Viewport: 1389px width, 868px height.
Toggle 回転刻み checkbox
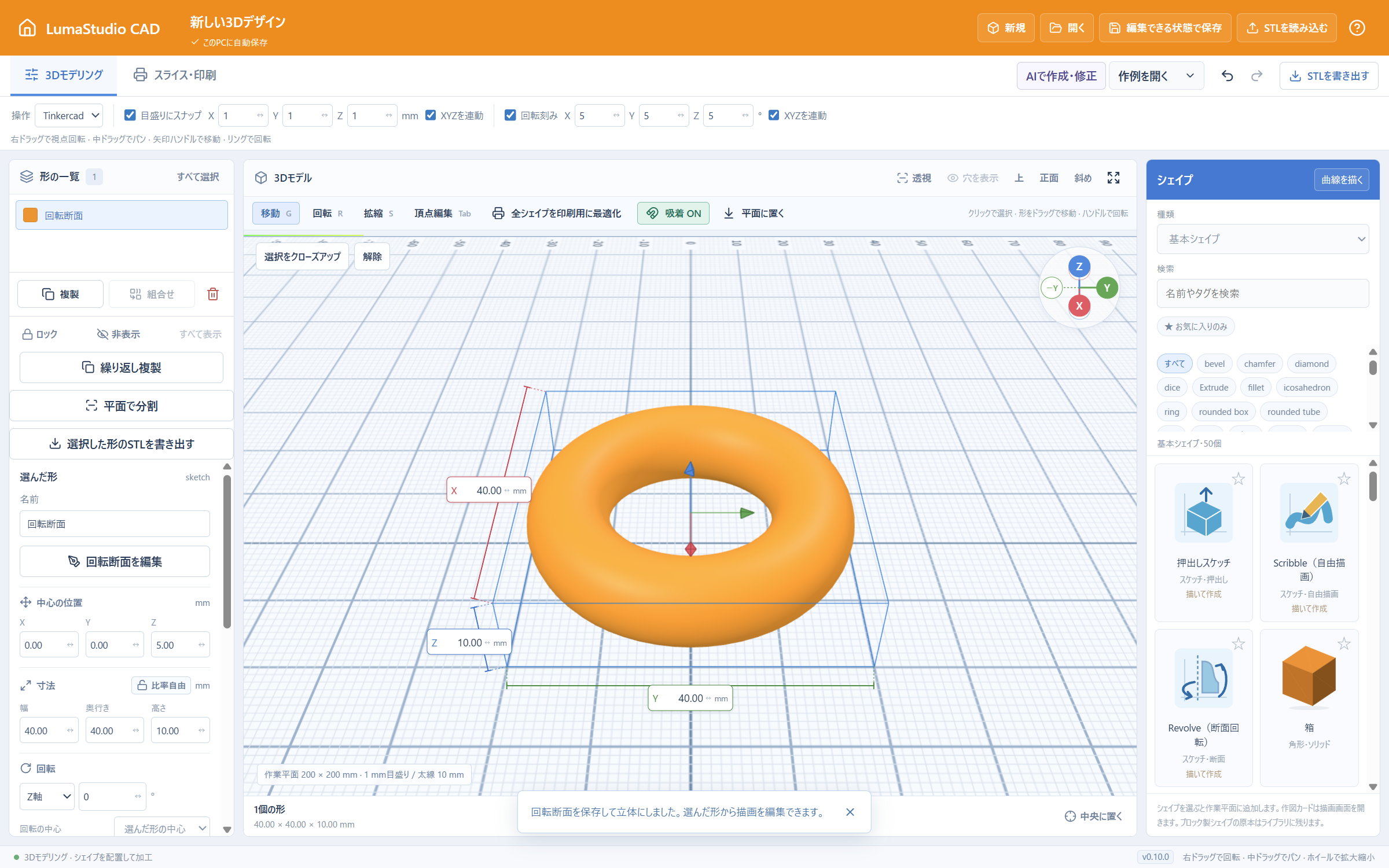[x=510, y=115]
